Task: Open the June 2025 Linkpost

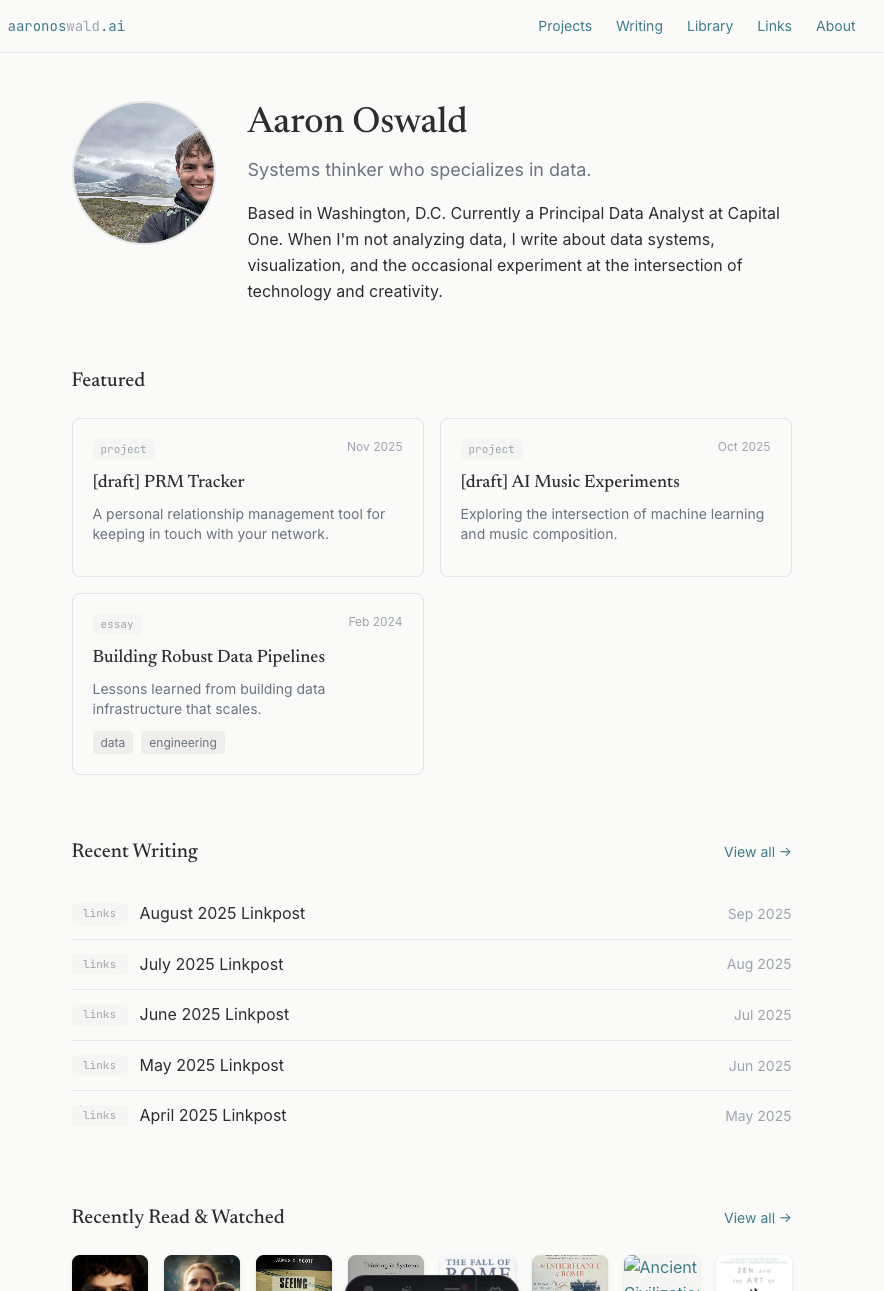Action: tap(214, 1015)
